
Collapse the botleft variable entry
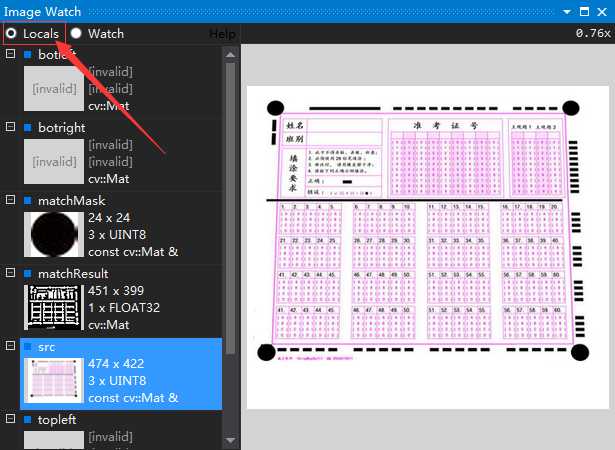(x=10, y=54)
